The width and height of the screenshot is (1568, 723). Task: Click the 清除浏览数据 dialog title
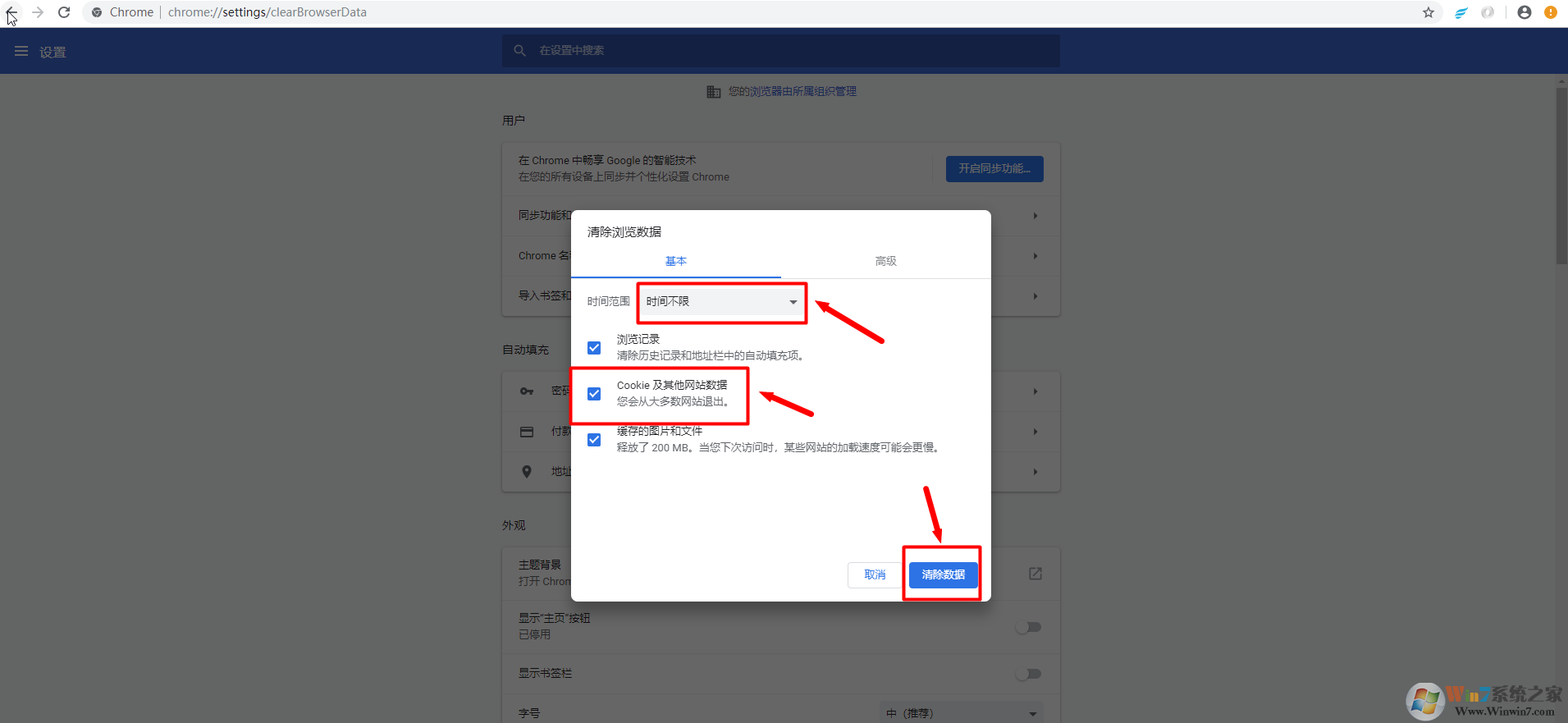pyautogui.click(x=624, y=232)
